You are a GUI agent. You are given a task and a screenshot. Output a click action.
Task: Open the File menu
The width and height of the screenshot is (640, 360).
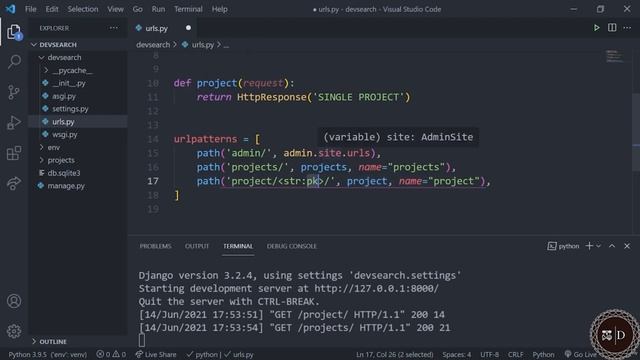click(x=31, y=9)
